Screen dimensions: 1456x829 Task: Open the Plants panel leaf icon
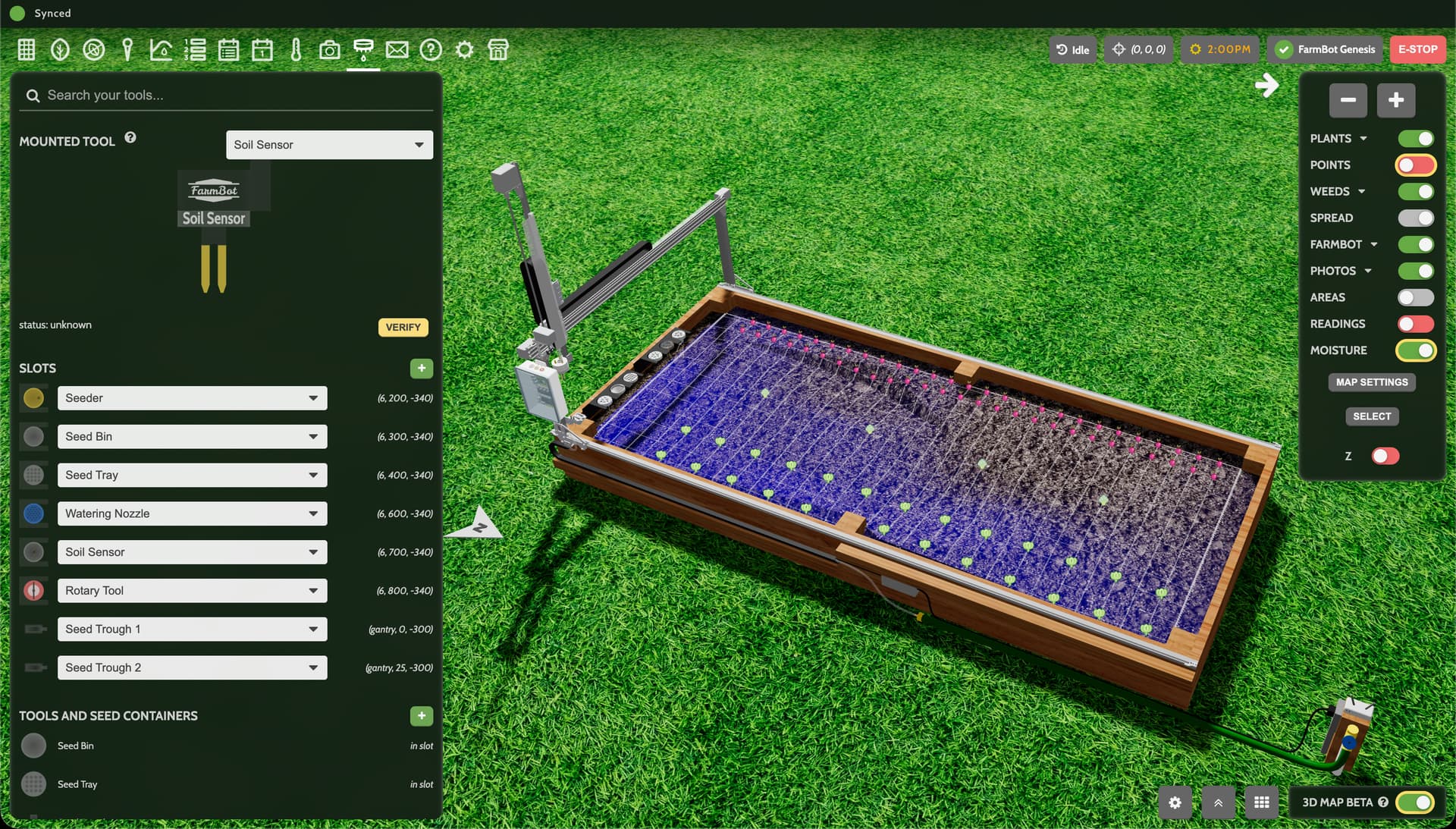click(x=60, y=50)
